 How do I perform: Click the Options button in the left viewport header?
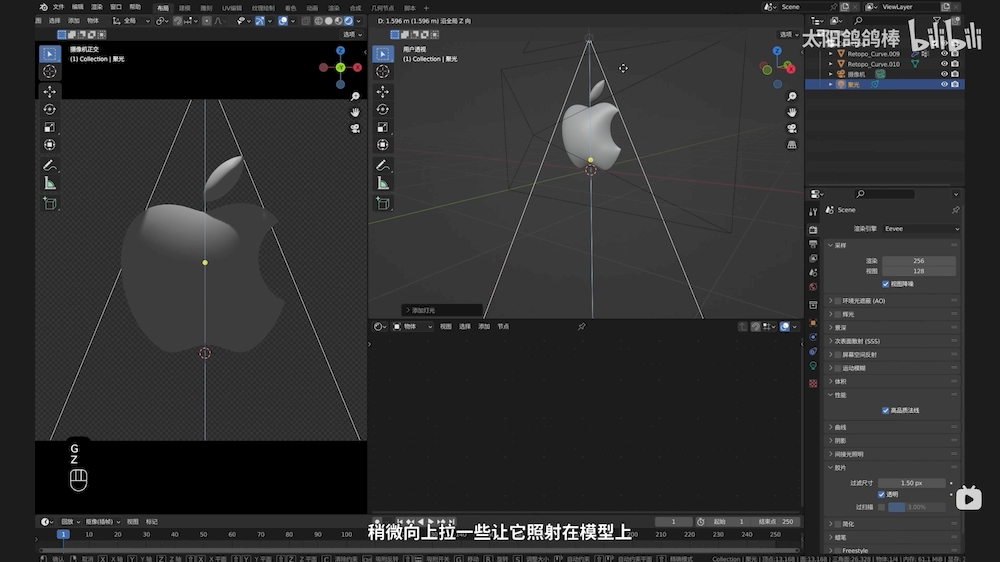(351, 34)
